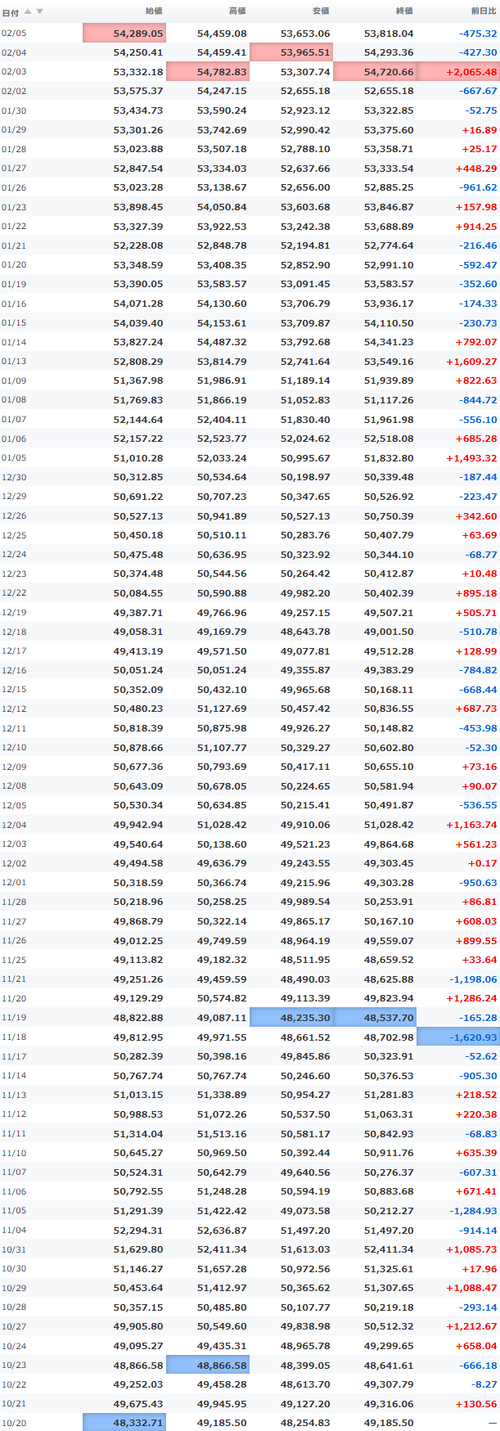
Task: Select the highlighted change +2,065.48
Action: coord(458,71)
